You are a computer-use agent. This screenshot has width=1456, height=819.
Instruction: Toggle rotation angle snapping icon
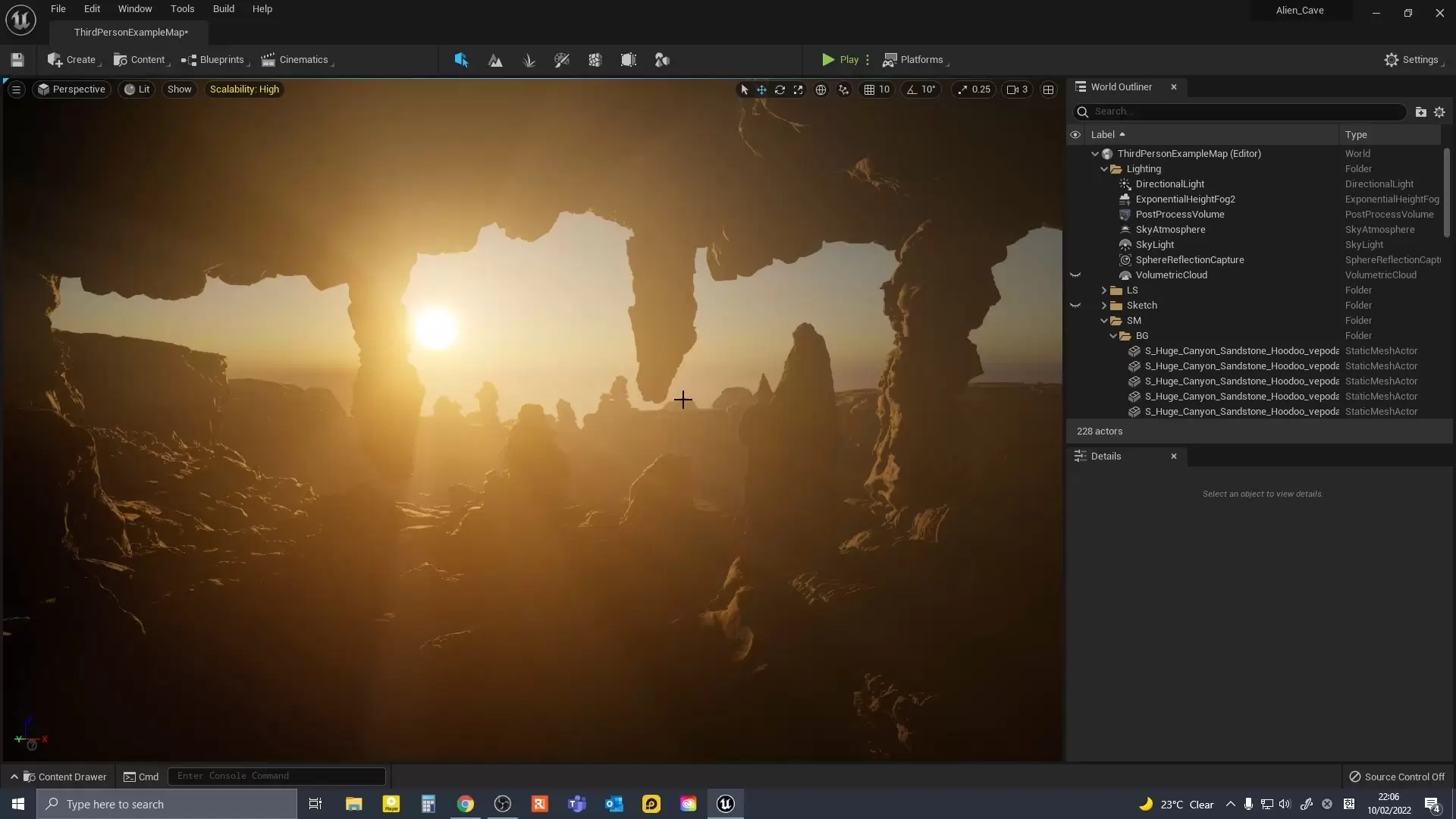912,89
